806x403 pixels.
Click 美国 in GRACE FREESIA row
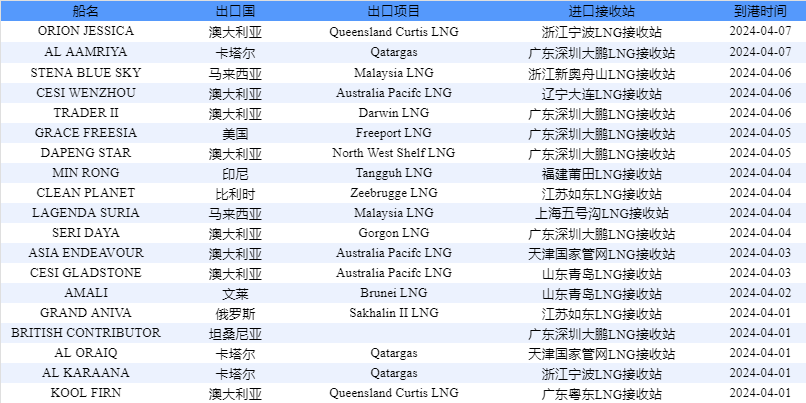(x=235, y=134)
